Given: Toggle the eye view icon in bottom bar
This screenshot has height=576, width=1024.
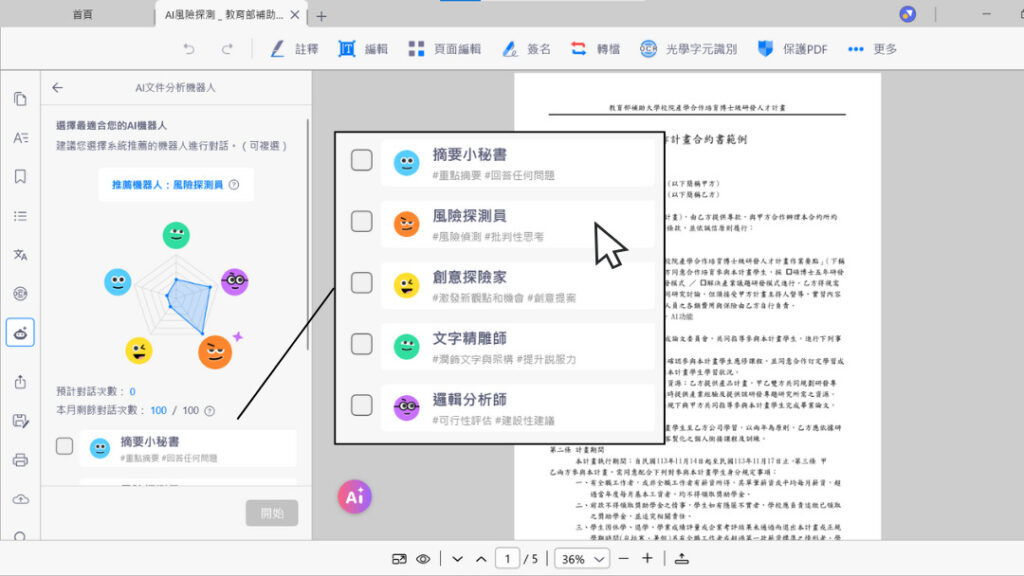Looking at the screenshot, I should point(424,559).
